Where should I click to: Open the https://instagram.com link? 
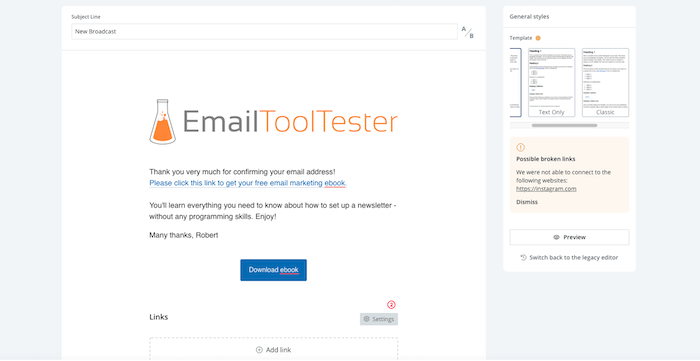tap(546, 189)
